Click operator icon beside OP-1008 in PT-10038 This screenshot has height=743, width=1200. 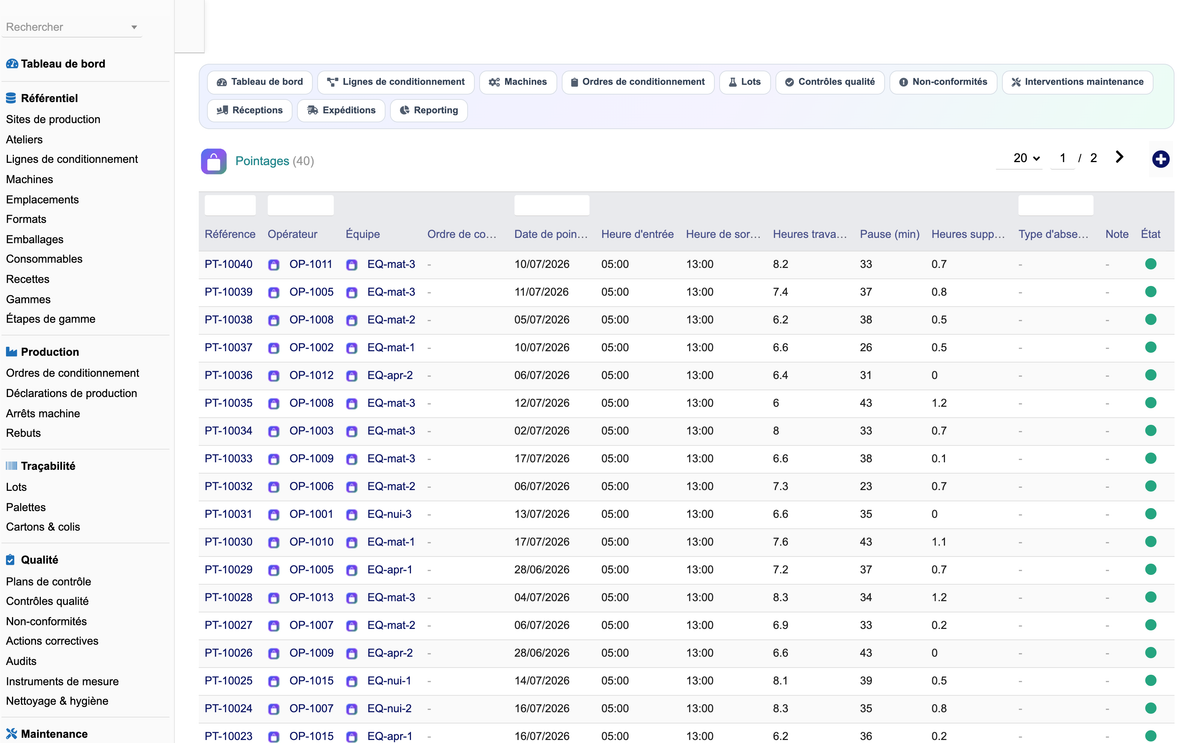coord(274,321)
